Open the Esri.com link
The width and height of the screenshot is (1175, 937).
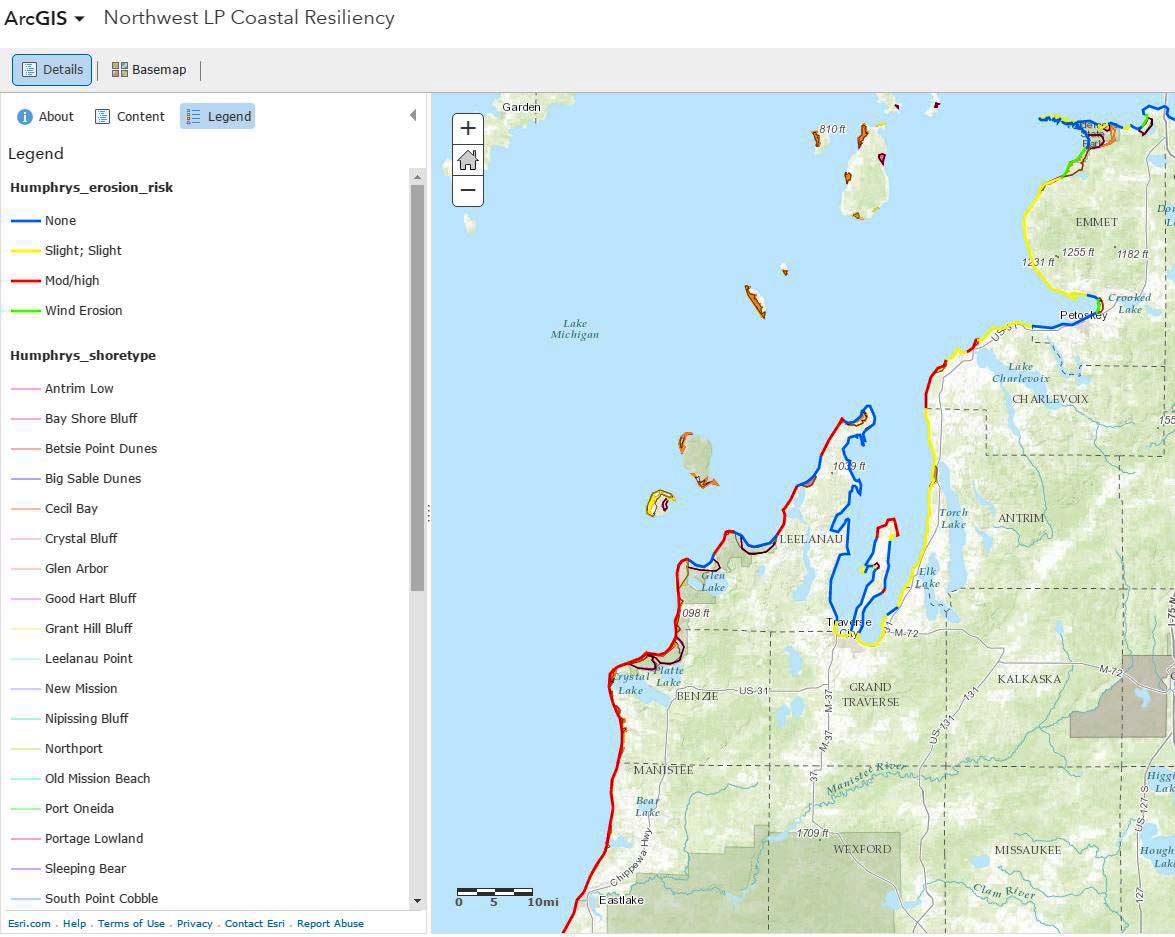pyautogui.click(x=29, y=924)
